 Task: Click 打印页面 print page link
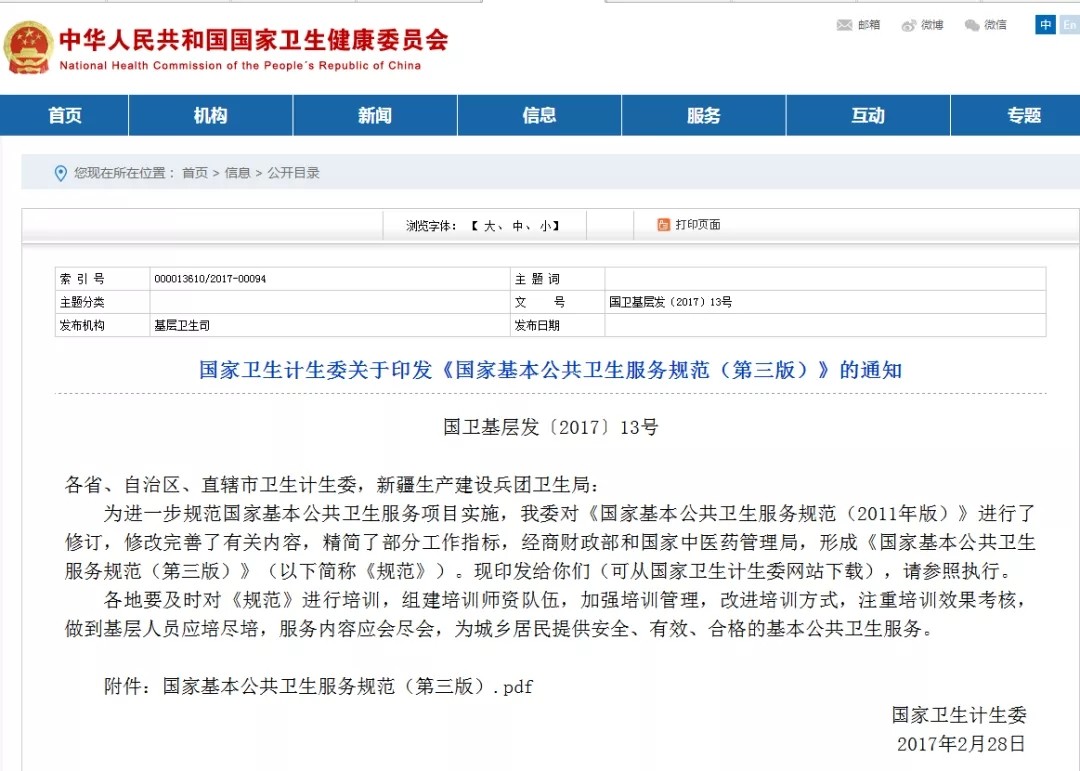click(698, 225)
